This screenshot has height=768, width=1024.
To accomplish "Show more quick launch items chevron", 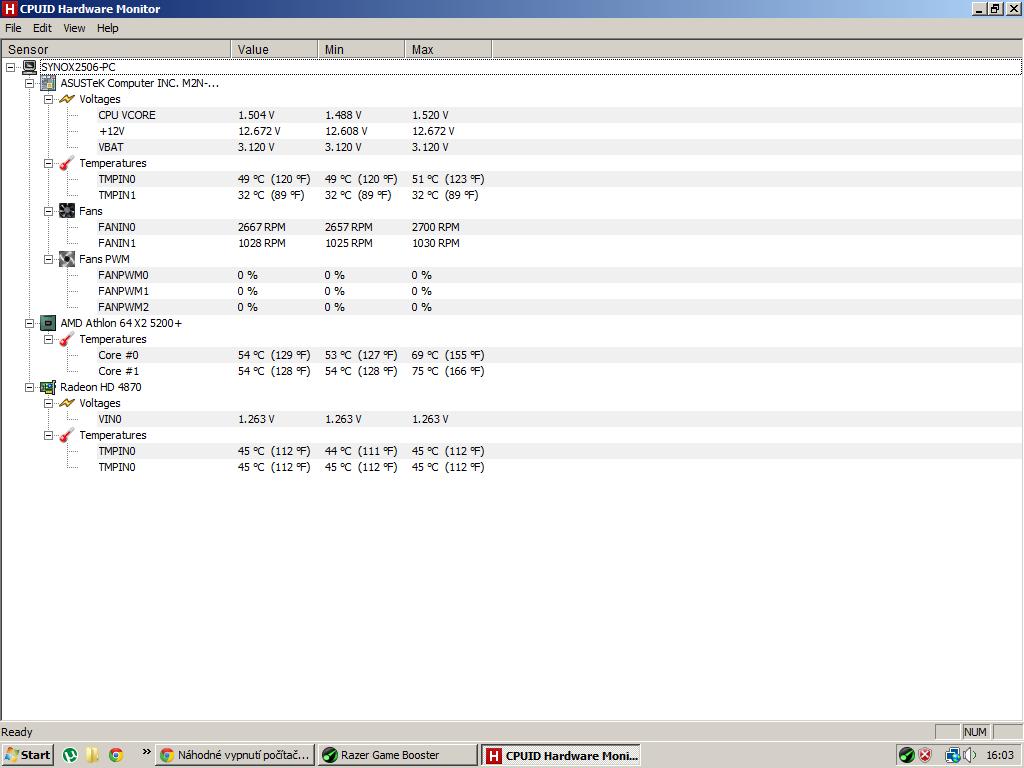I will pos(146,752).
